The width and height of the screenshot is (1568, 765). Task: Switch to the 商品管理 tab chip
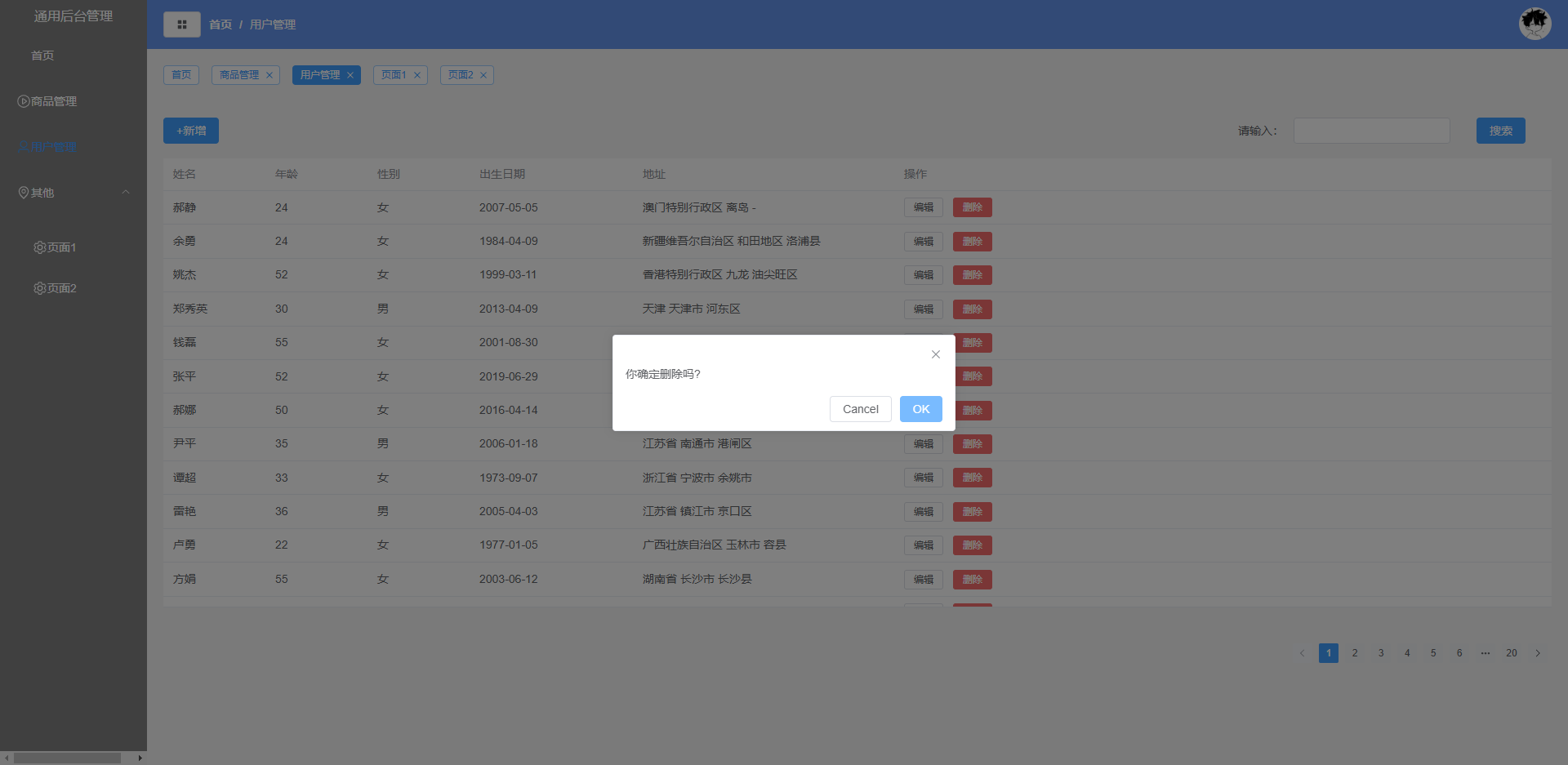(239, 74)
